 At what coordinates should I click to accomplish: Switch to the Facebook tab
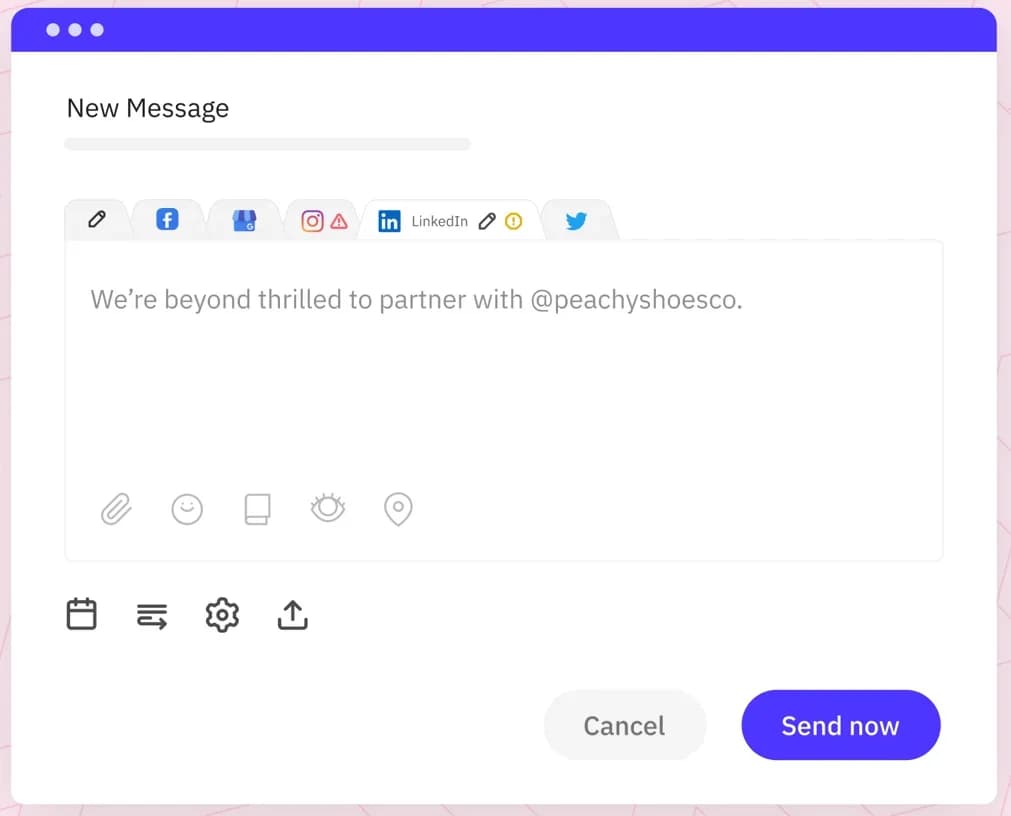tap(166, 218)
